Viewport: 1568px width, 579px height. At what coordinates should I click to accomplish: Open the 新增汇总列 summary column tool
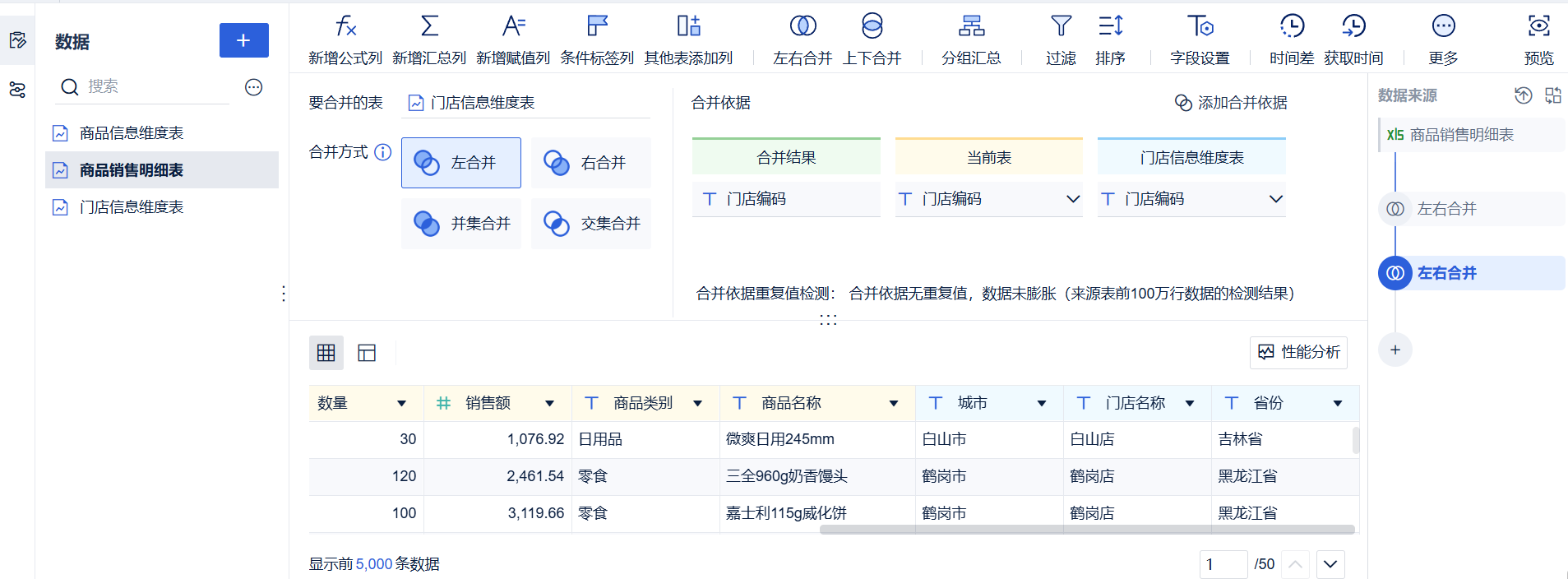pyautogui.click(x=429, y=27)
